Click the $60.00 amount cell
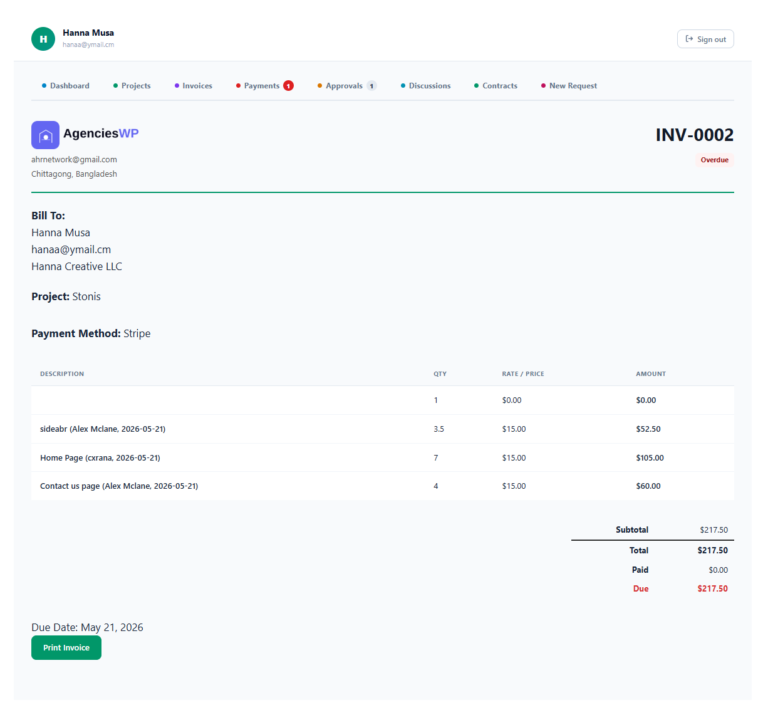 click(648, 486)
